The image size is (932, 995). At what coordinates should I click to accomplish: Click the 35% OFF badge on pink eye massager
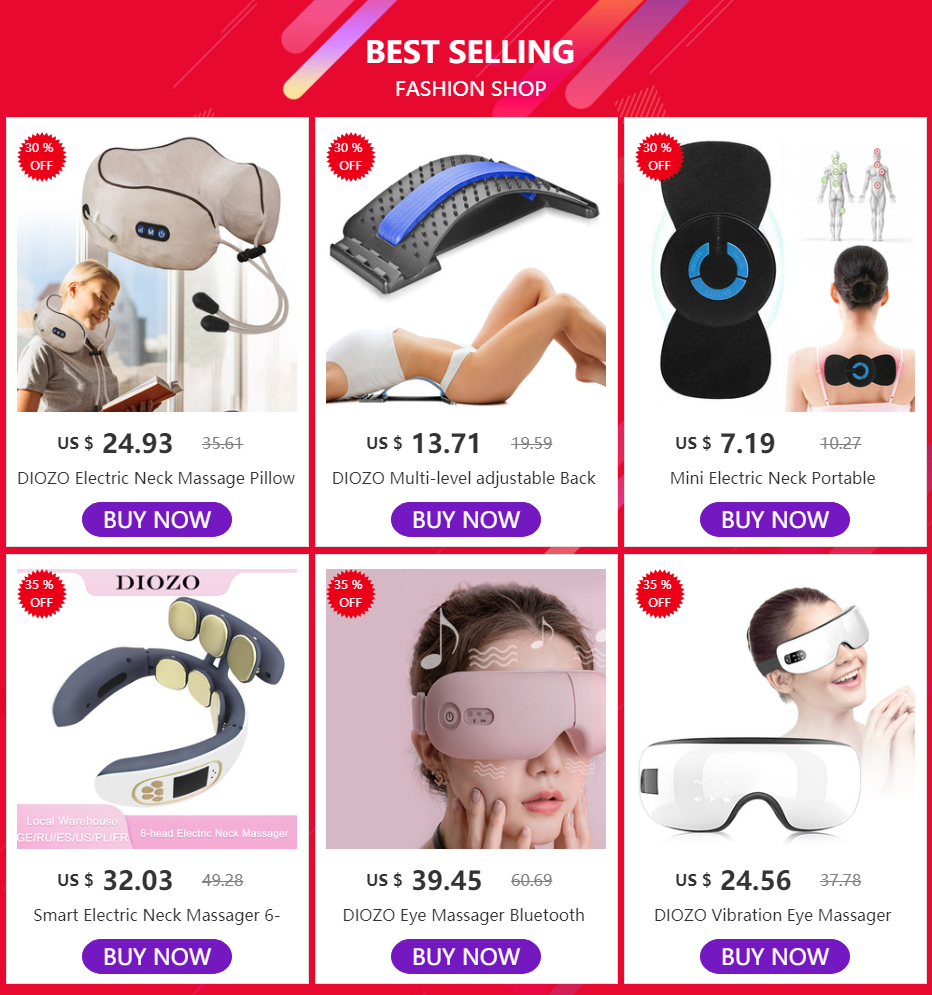(350, 594)
